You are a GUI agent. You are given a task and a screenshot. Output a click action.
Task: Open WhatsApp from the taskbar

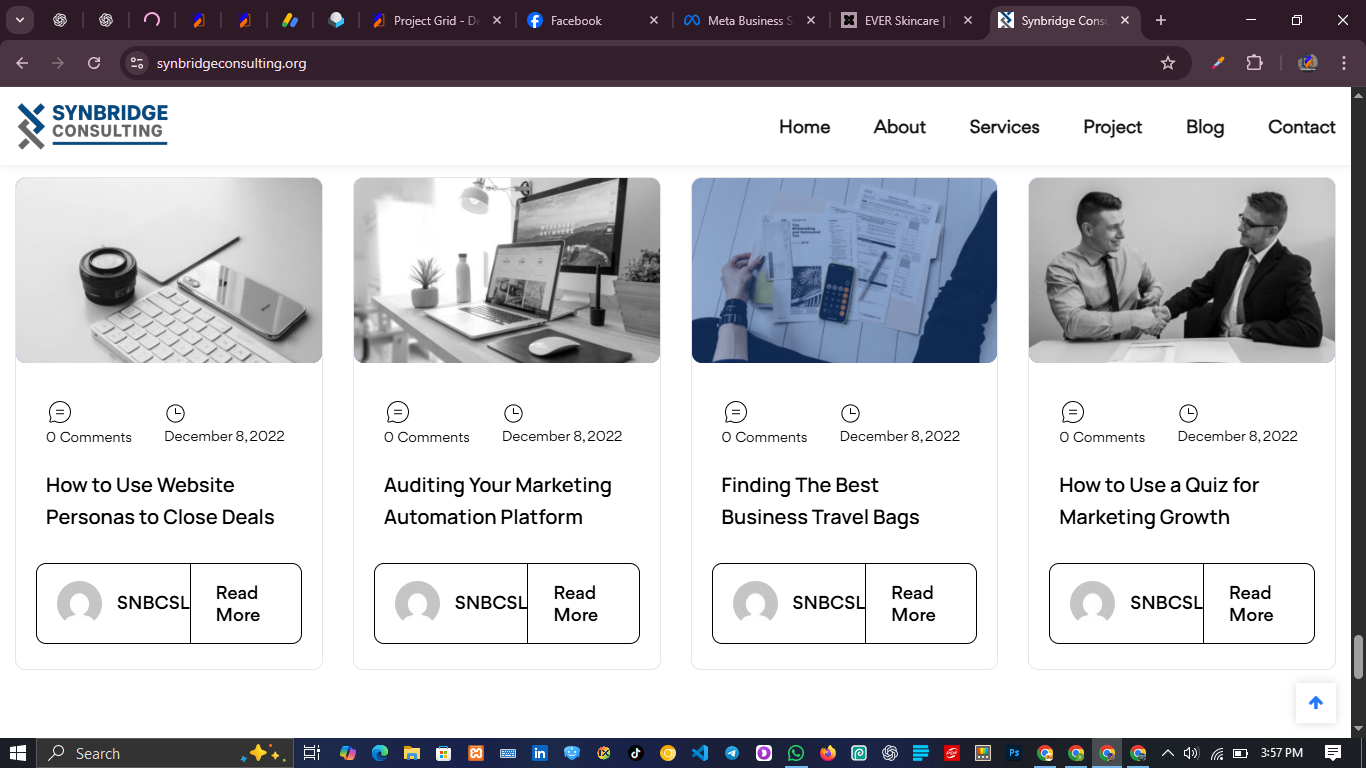795,753
